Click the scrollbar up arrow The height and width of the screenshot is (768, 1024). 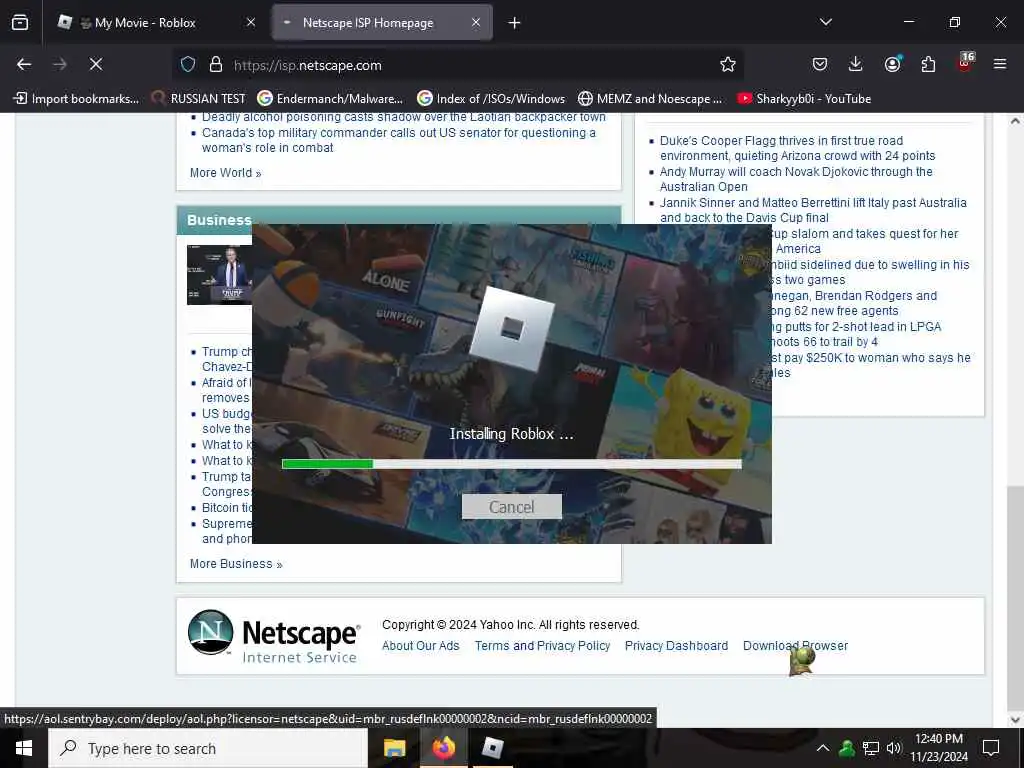coord(1015,121)
